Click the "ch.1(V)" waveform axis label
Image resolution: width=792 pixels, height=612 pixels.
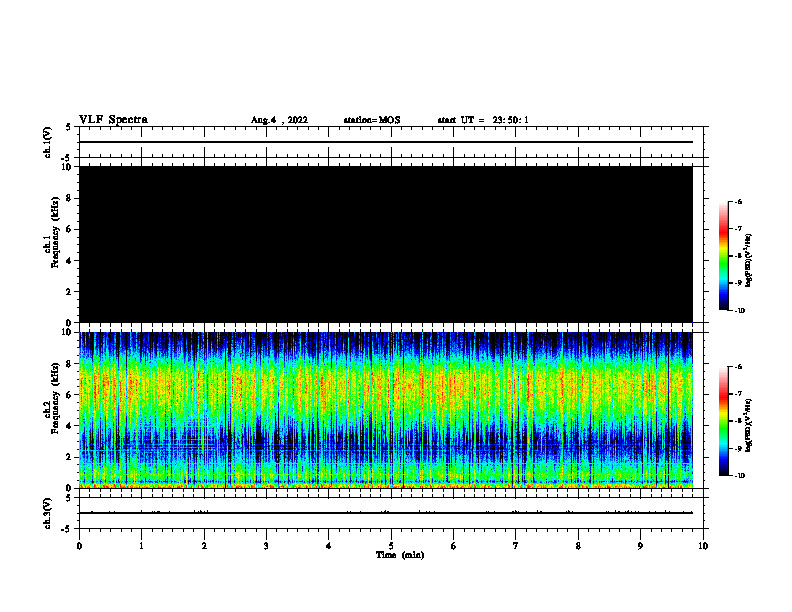[47, 142]
